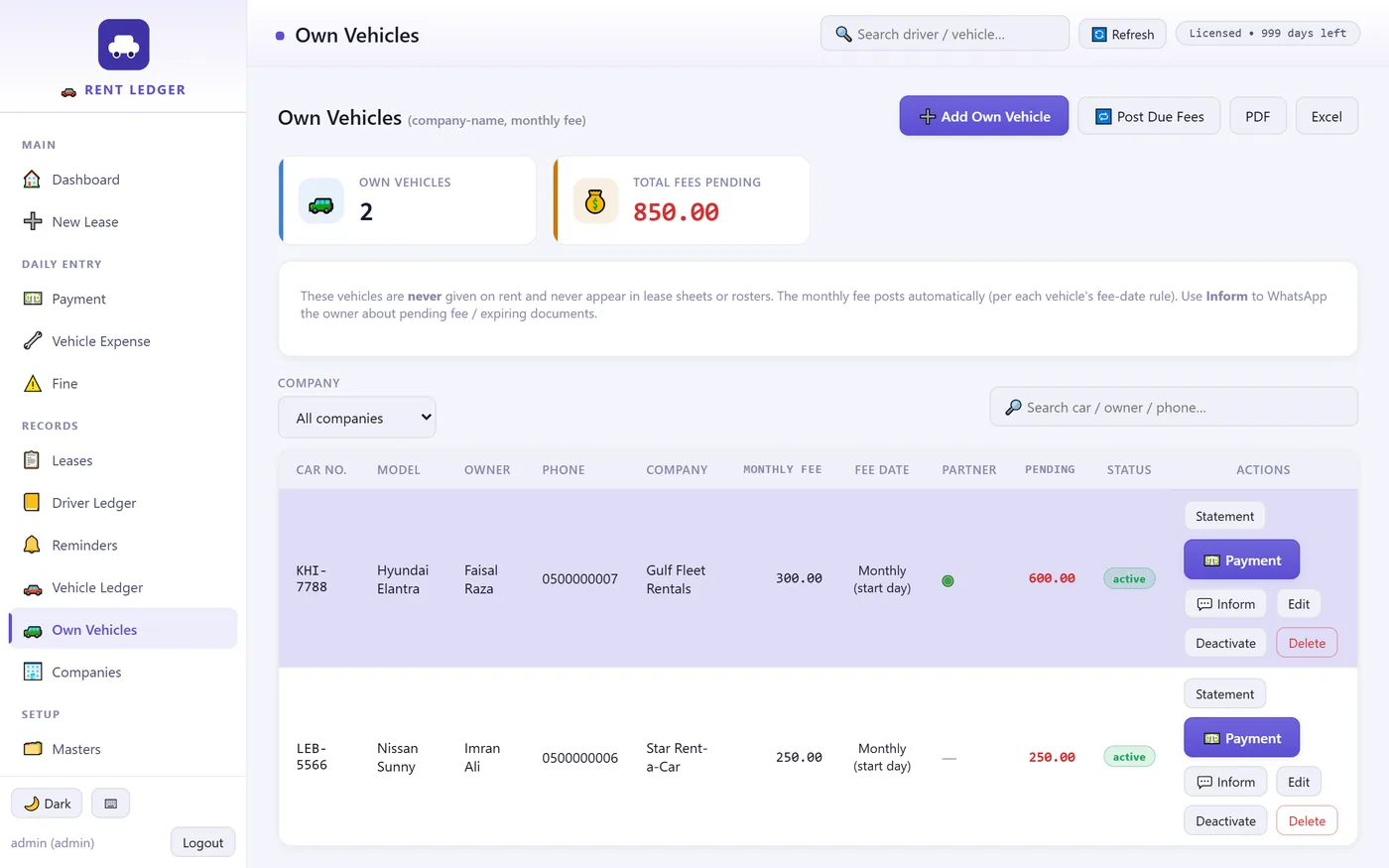Deactivate vehicle KHI-7788
Image resolution: width=1389 pixels, height=868 pixels.
(1225, 643)
